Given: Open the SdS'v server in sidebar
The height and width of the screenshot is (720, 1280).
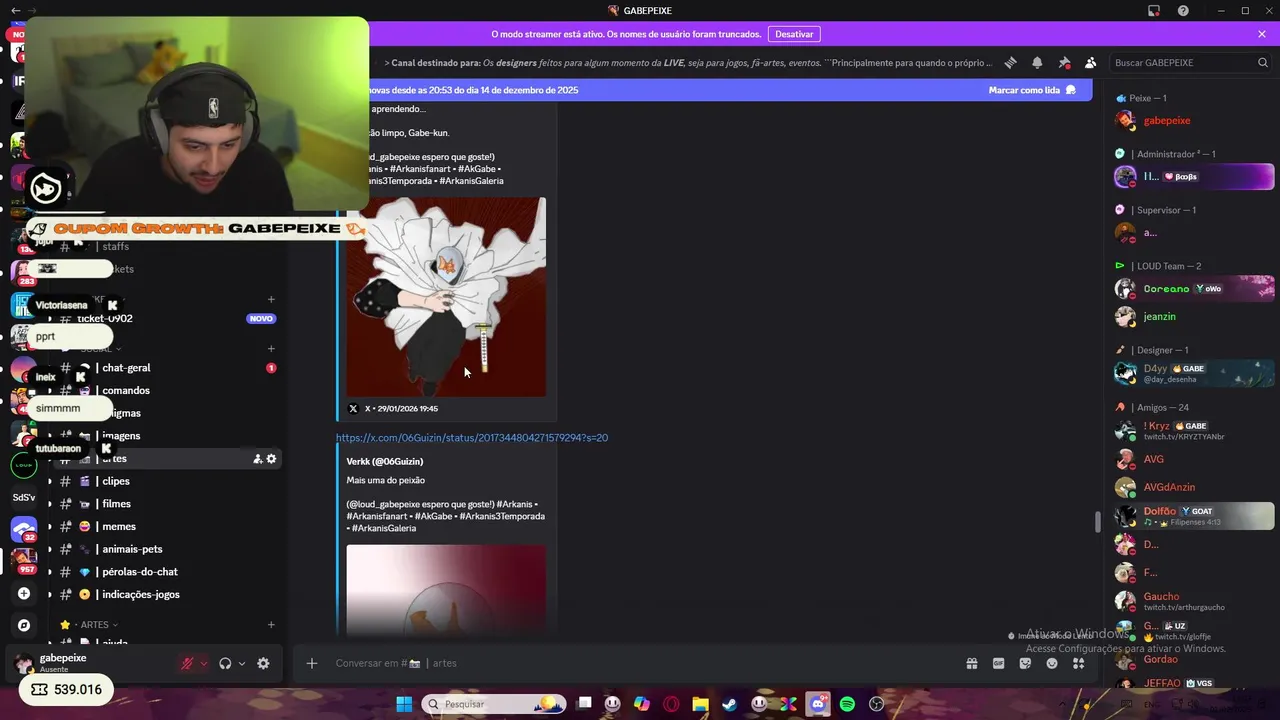Looking at the screenshot, I should (24, 497).
